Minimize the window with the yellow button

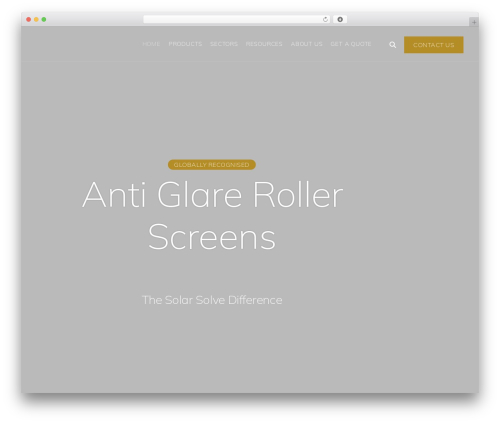pos(36,20)
